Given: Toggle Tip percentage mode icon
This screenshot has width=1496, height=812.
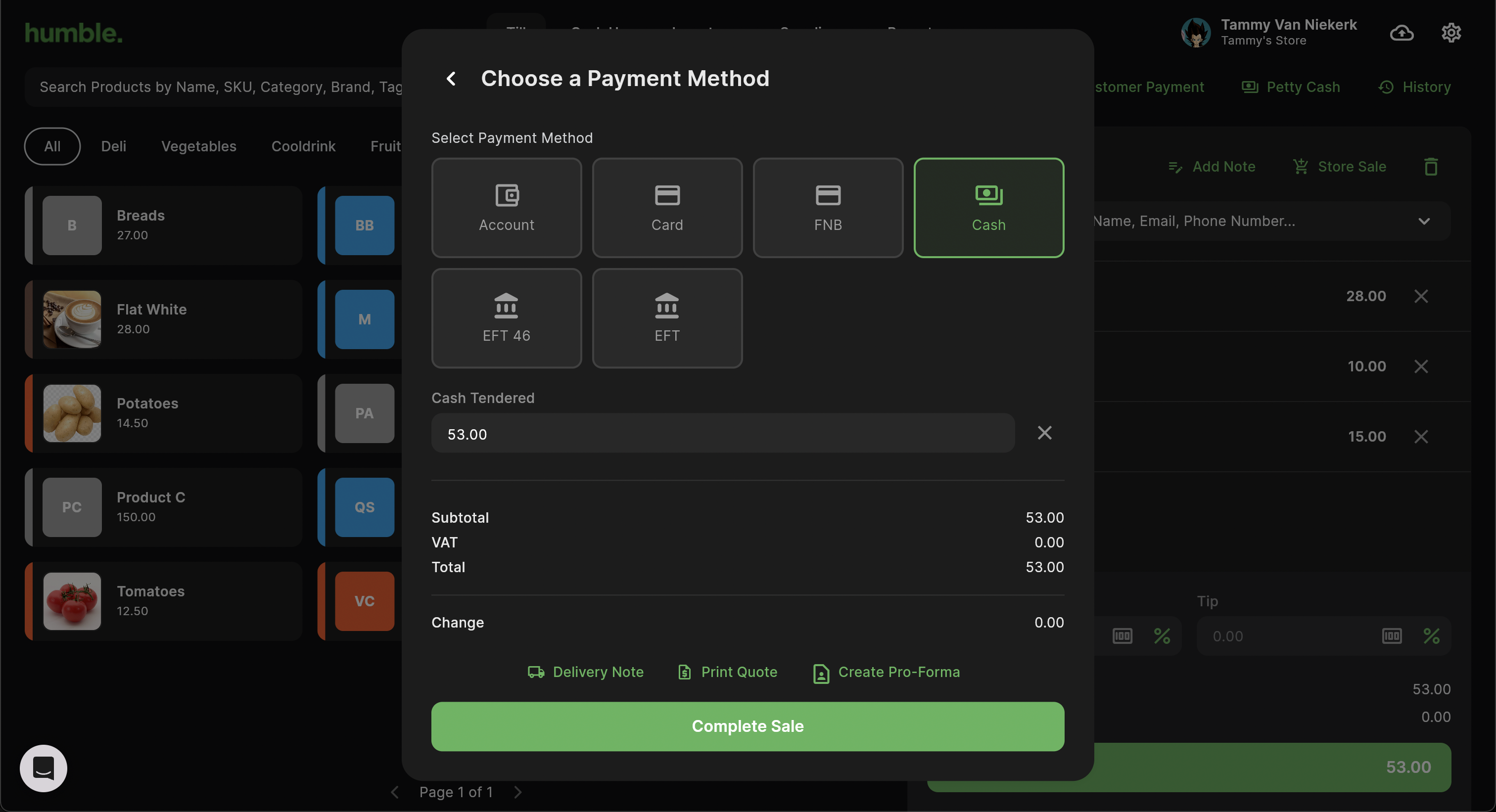Looking at the screenshot, I should (1431, 637).
